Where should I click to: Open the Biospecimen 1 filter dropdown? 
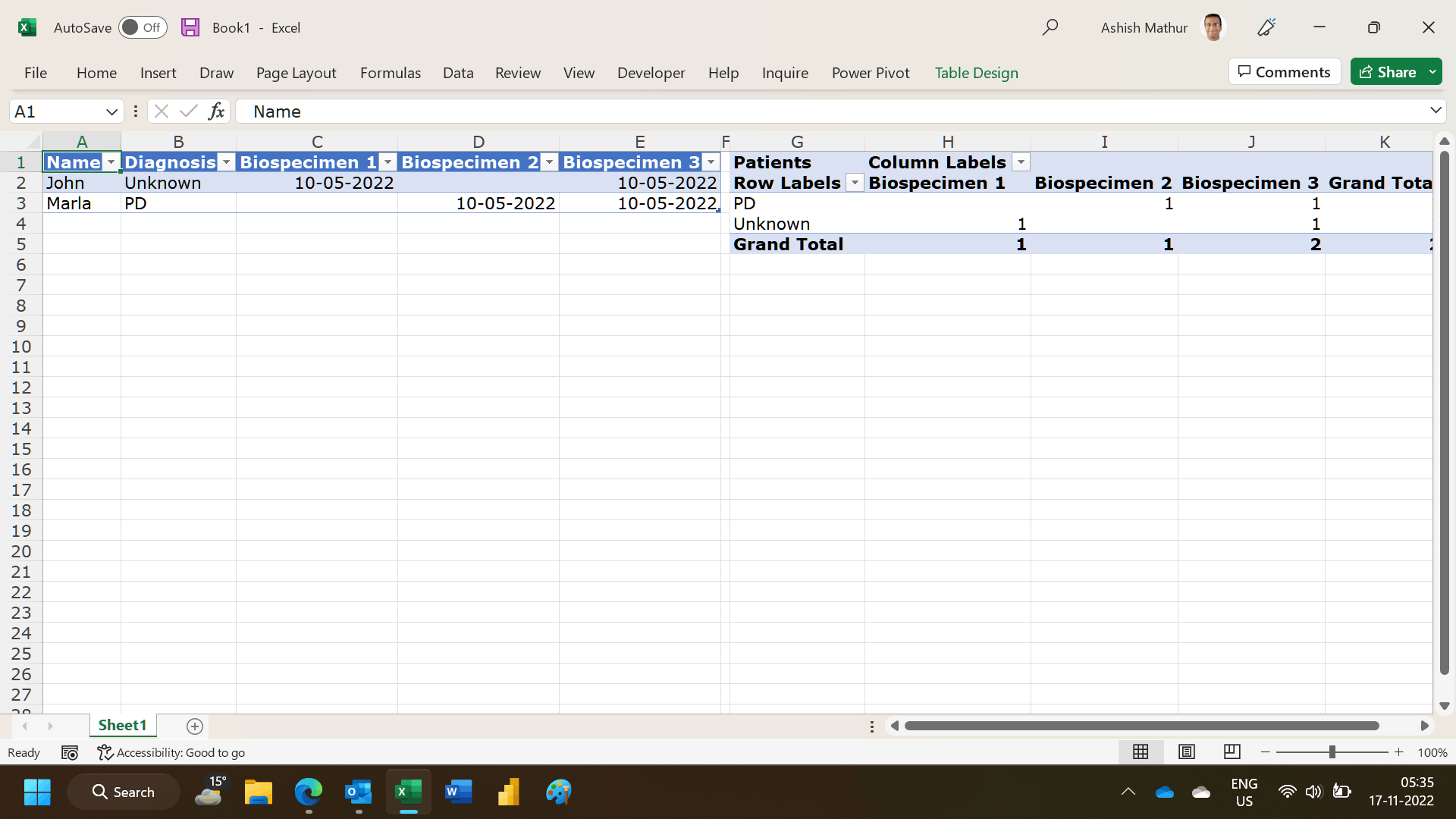(388, 162)
